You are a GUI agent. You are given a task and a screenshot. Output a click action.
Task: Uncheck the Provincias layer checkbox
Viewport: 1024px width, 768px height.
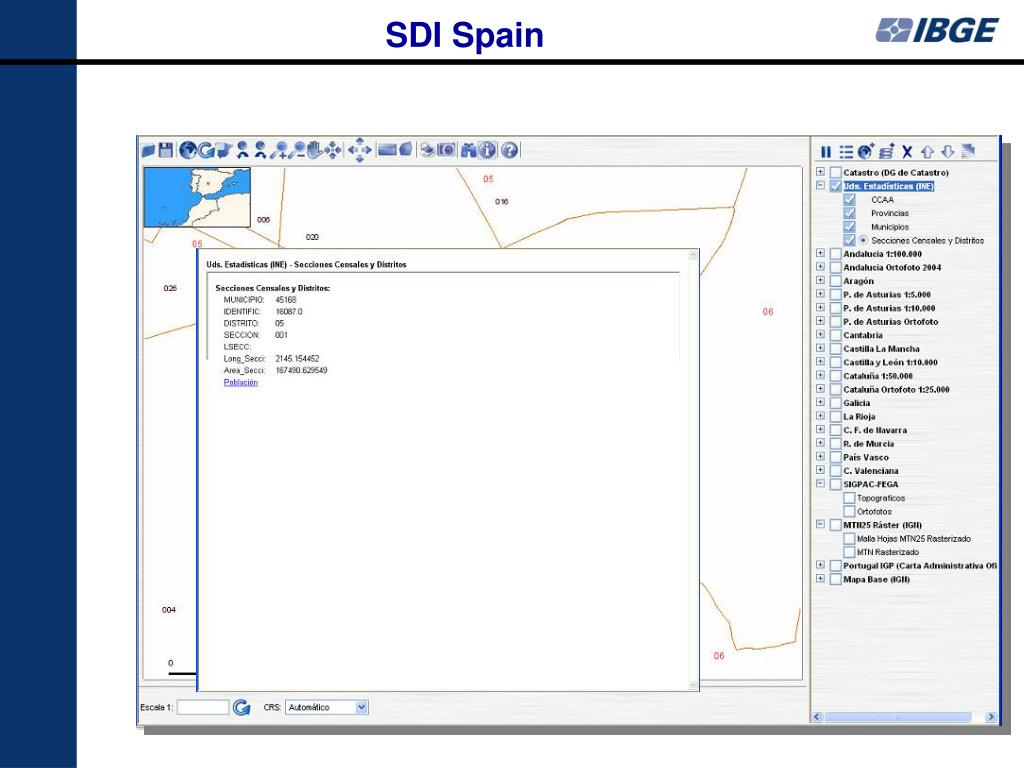tap(849, 214)
